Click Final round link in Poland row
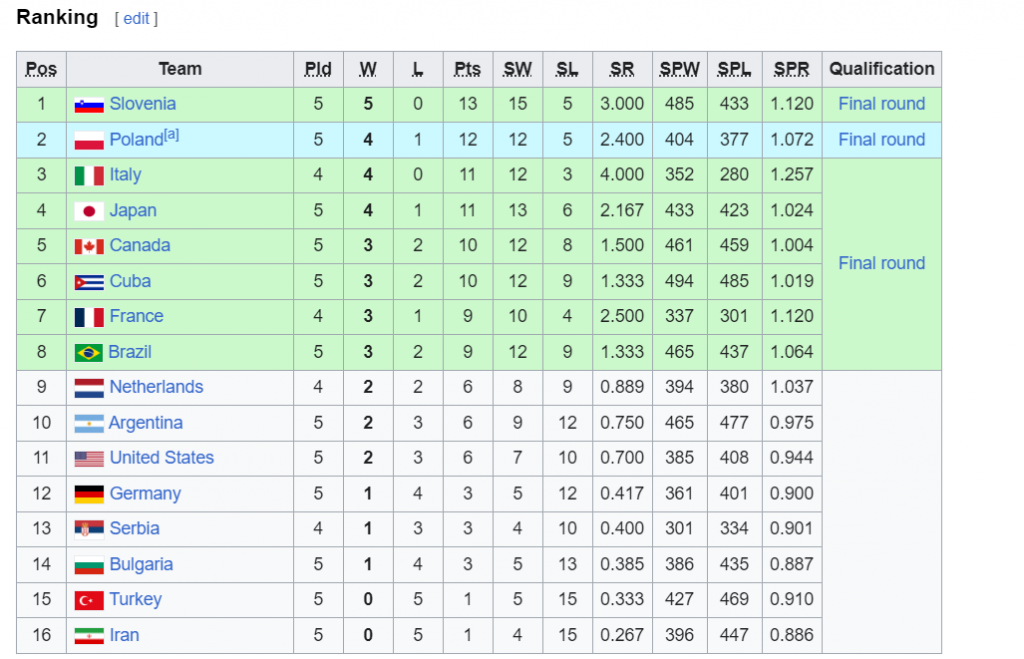Screen dimensions: 1024x659 [881, 140]
